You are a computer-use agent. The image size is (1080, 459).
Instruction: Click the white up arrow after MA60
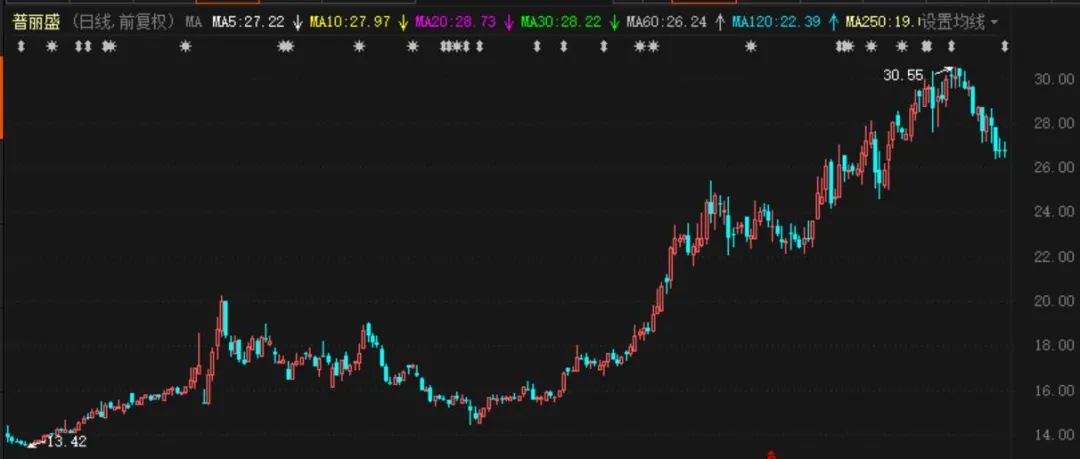tap(720, 23)
